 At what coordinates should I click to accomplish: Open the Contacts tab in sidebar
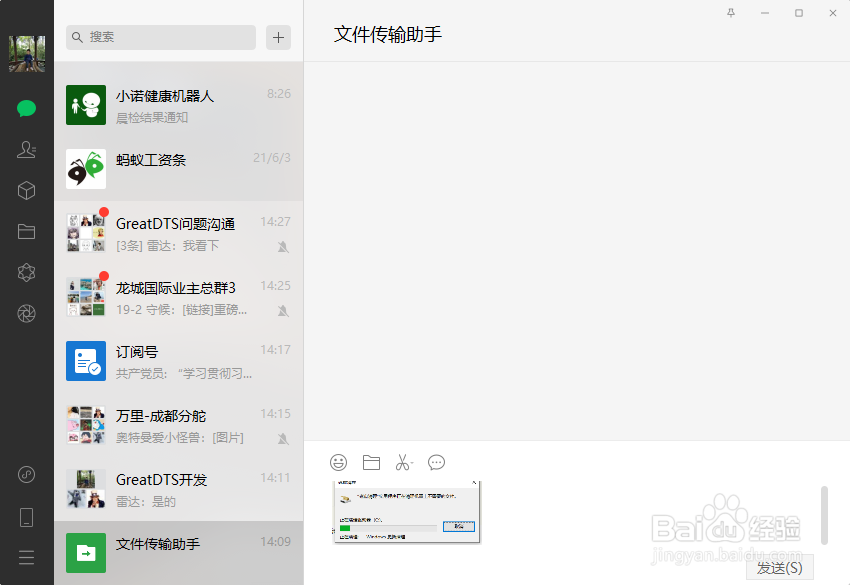[x=27, y=150]
